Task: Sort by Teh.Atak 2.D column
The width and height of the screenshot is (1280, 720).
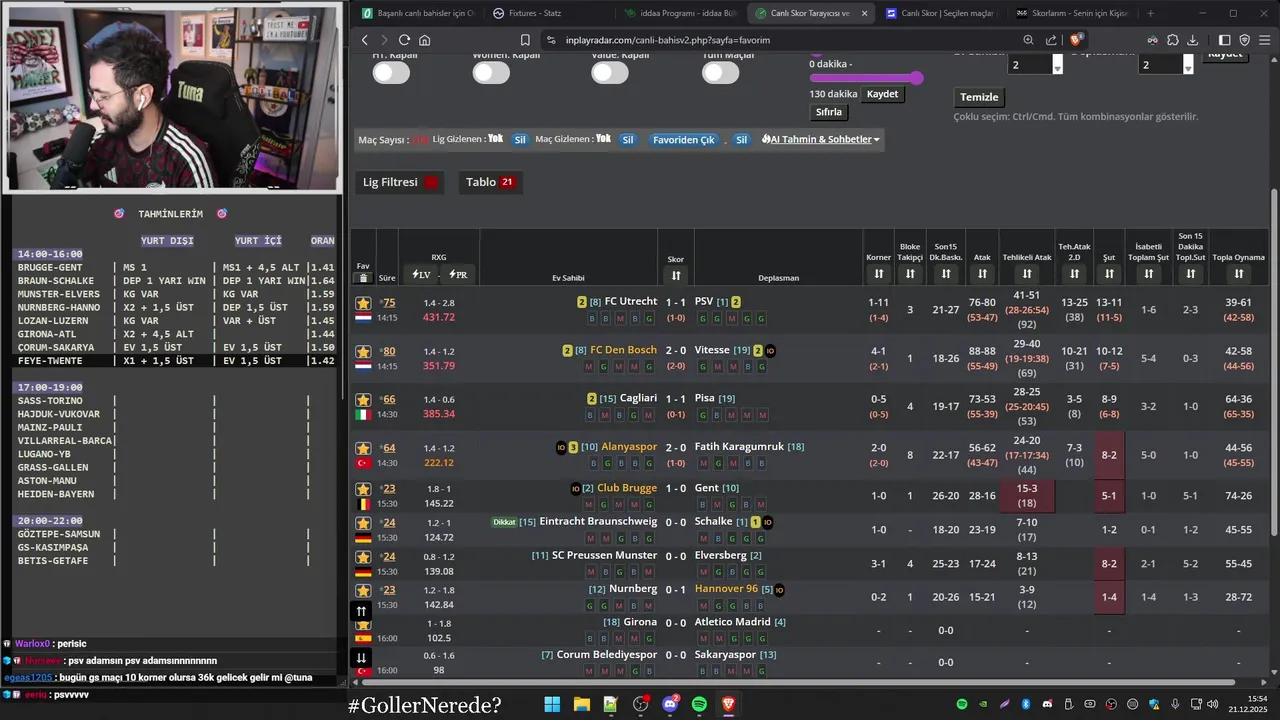Action: pos(1074,273)
